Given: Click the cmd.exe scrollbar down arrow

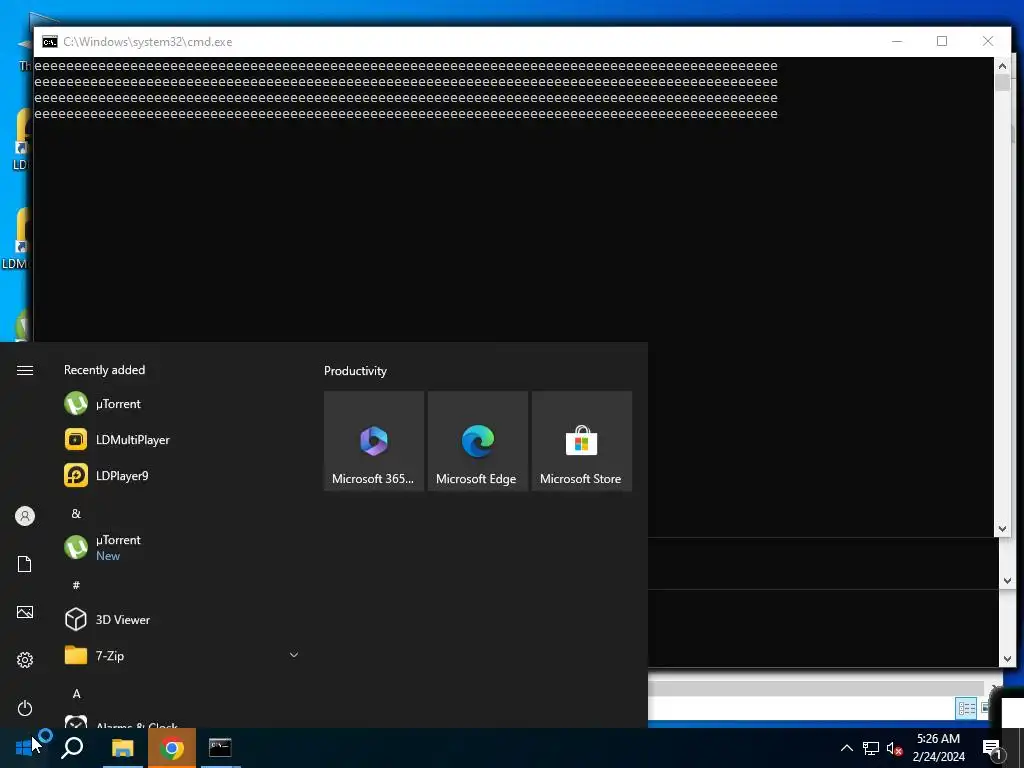Looking at the screenshot, I should click(1002, 529).
